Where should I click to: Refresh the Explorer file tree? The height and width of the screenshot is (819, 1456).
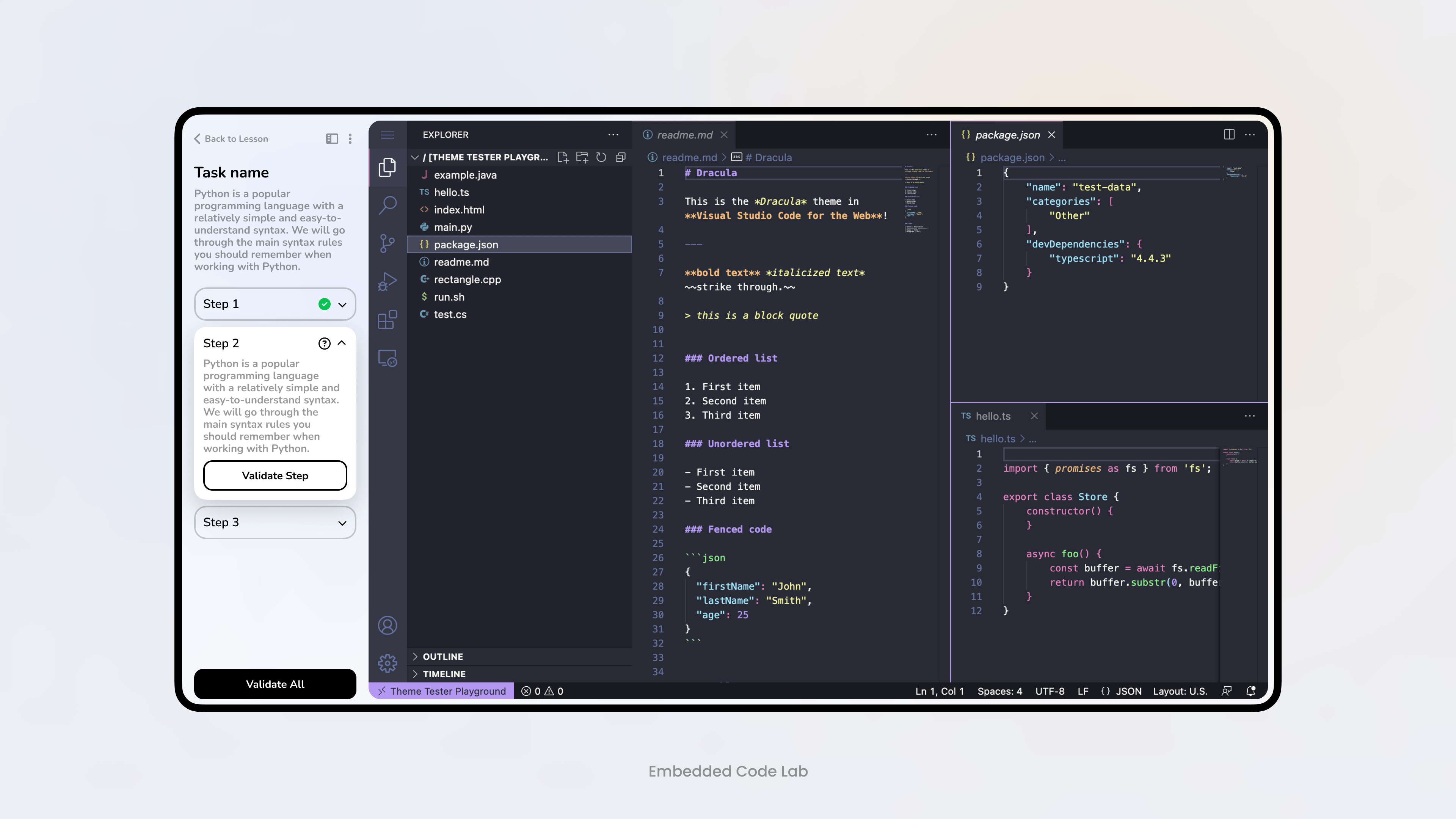pos(601,157)
